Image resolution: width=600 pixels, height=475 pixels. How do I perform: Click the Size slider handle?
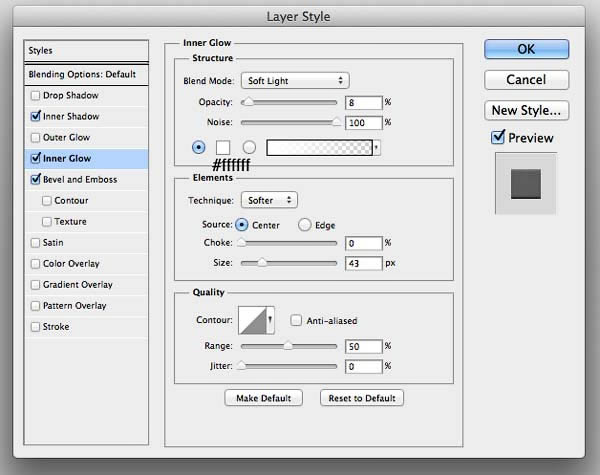tap(262, 263)
